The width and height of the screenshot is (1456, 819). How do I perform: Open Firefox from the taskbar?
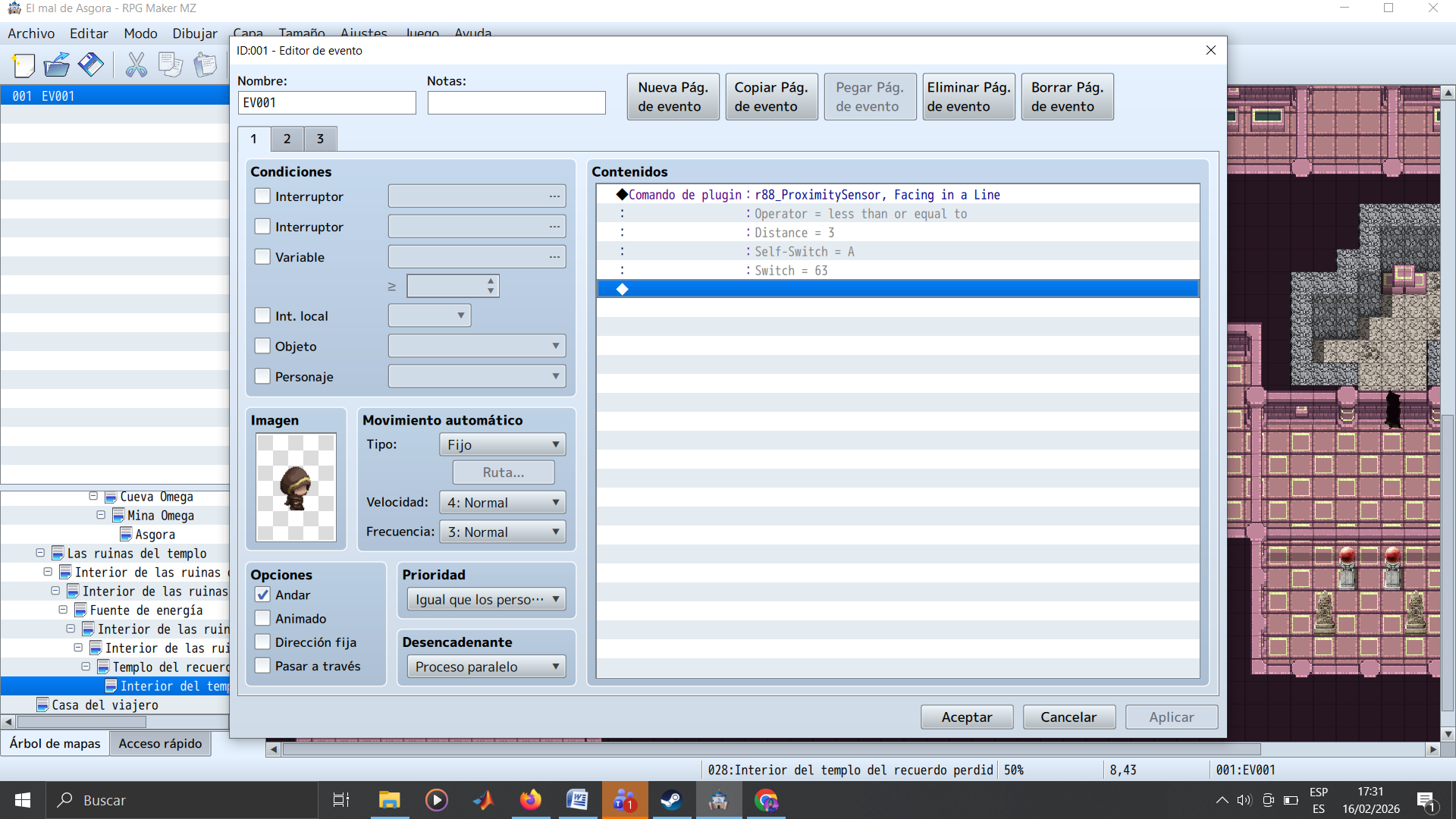530,800
